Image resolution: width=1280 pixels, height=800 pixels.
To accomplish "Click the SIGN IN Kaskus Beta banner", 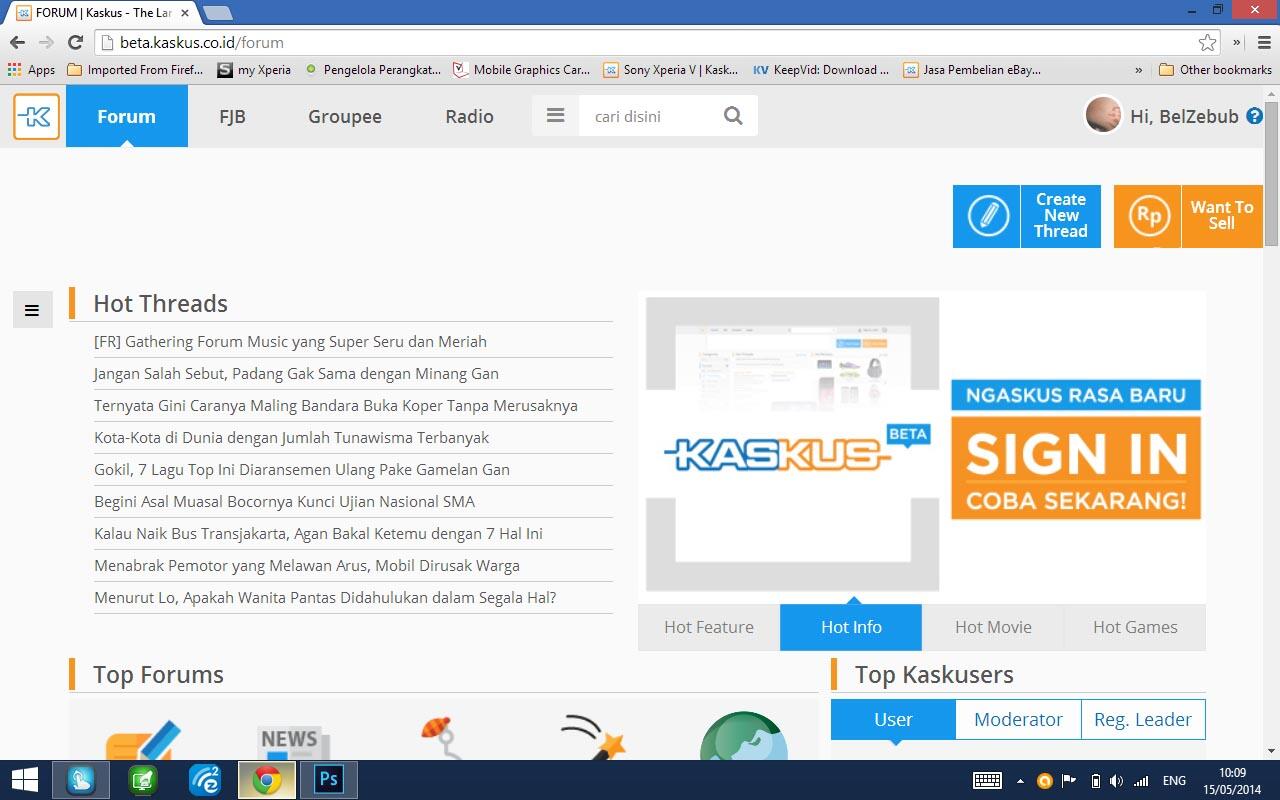I will click(922, 445).
